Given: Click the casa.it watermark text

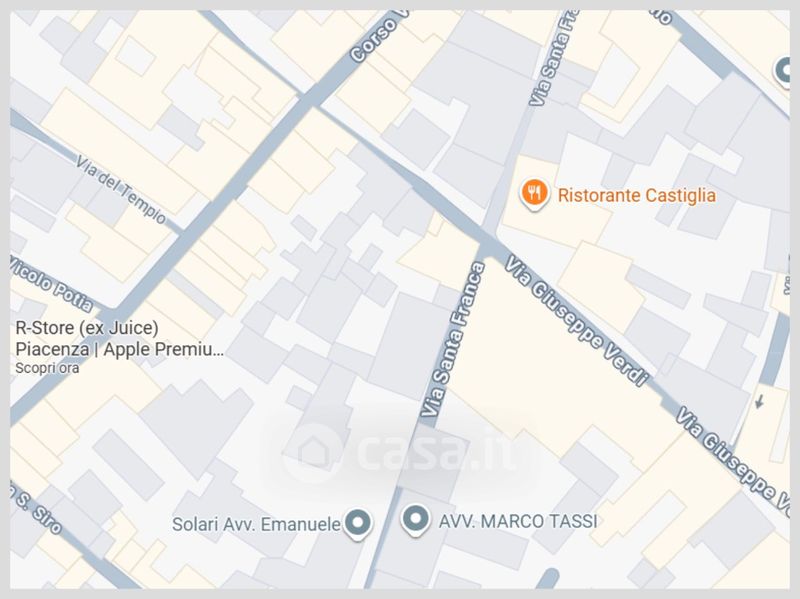Looking at the screenshot, I should [437, 452].
